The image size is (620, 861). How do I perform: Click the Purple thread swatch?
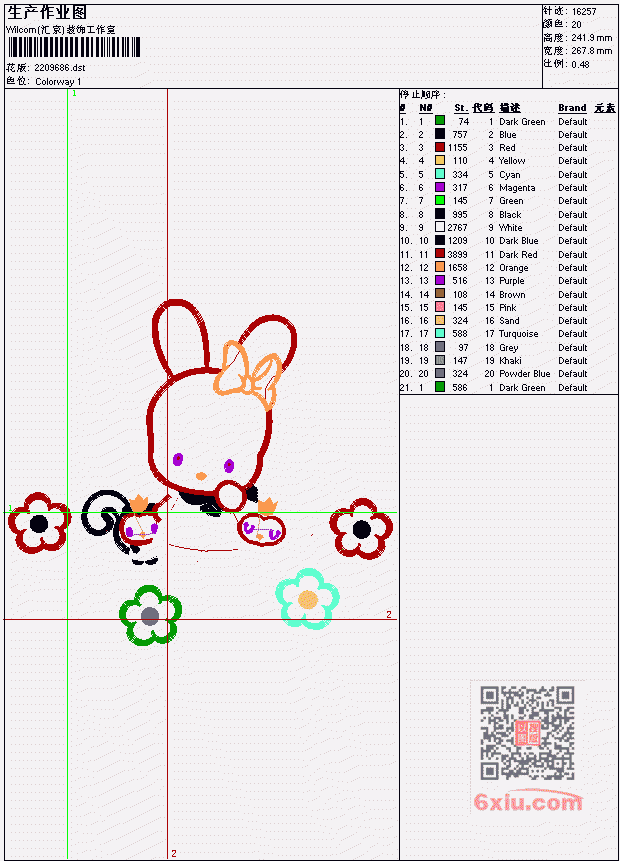click(440, 280)
